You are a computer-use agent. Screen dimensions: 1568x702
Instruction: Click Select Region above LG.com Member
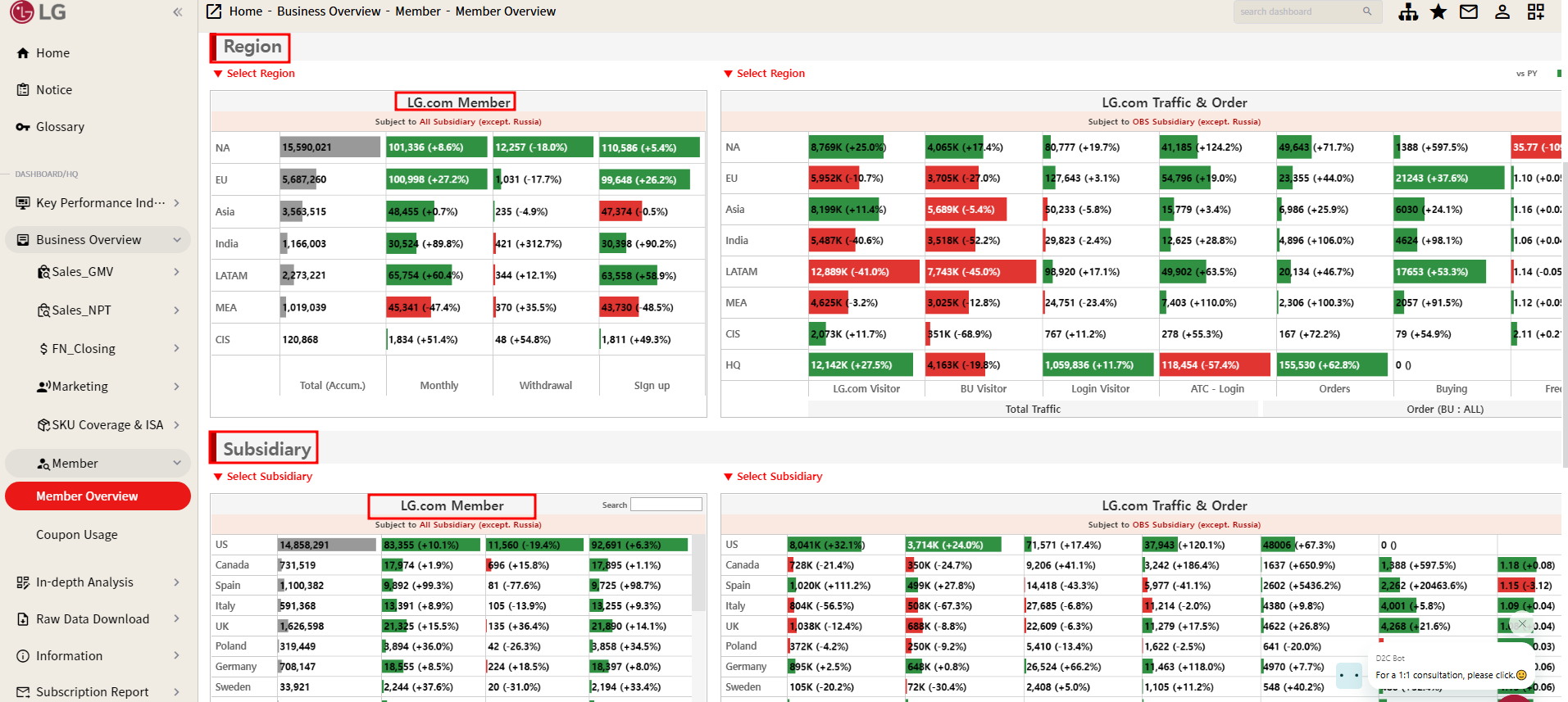pos(260,74)
